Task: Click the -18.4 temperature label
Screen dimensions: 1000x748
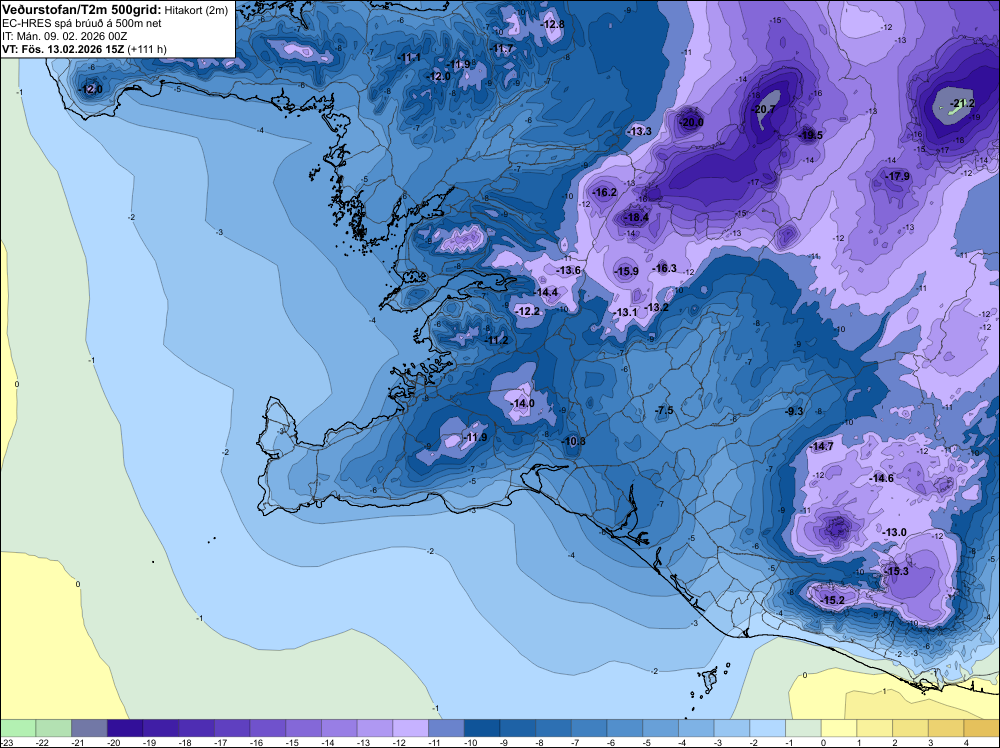Action: [x=636, y=217]
